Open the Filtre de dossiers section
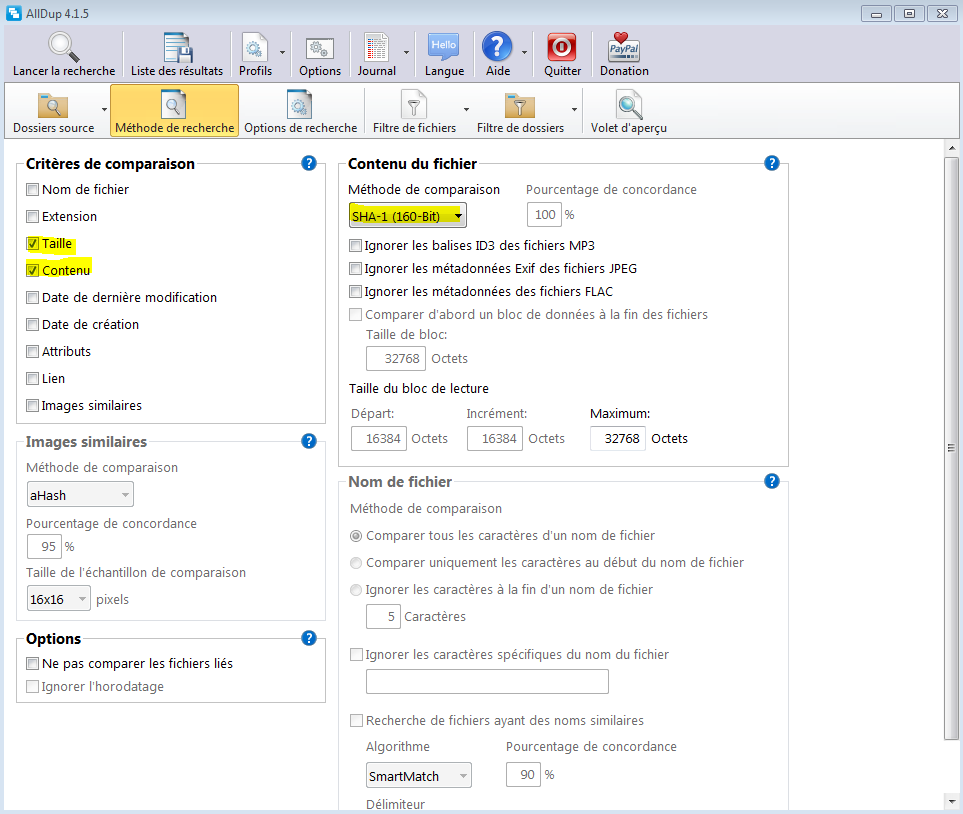 (520, 110)
